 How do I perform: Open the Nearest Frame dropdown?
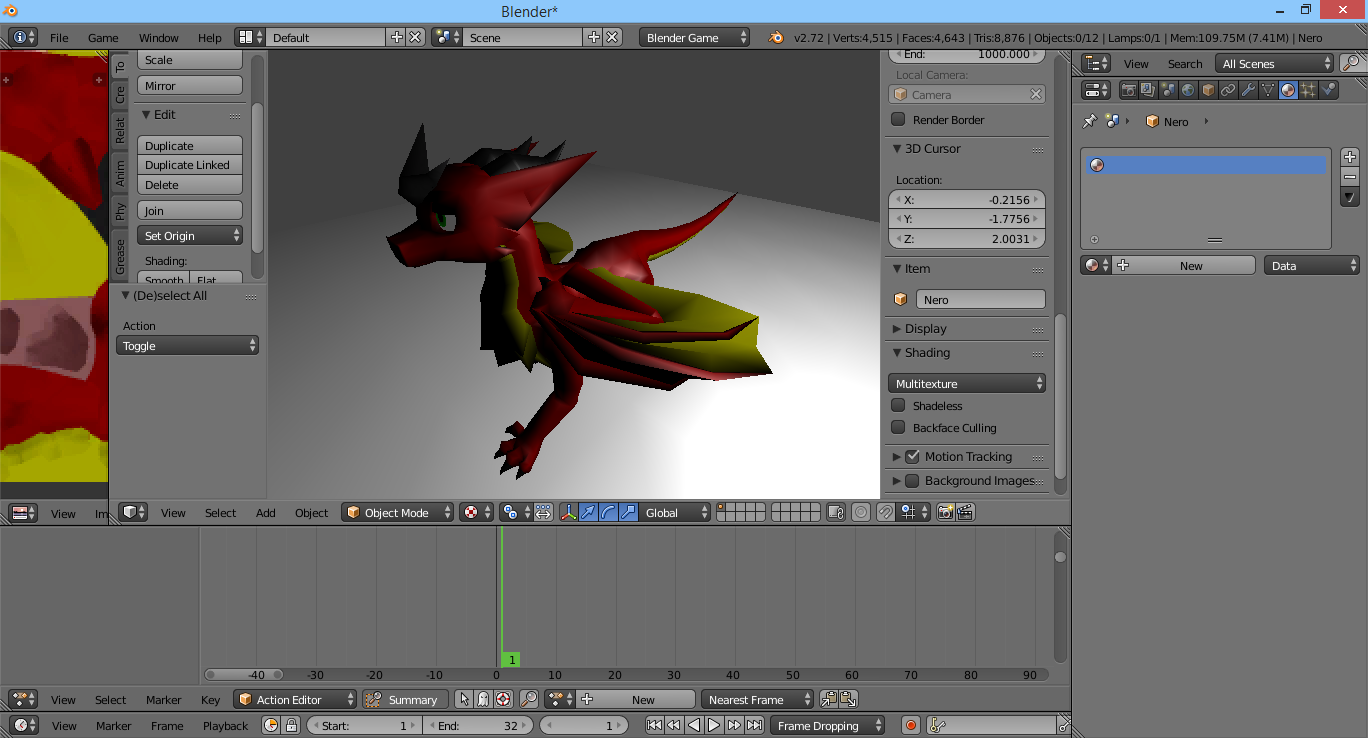click(757, 699)
